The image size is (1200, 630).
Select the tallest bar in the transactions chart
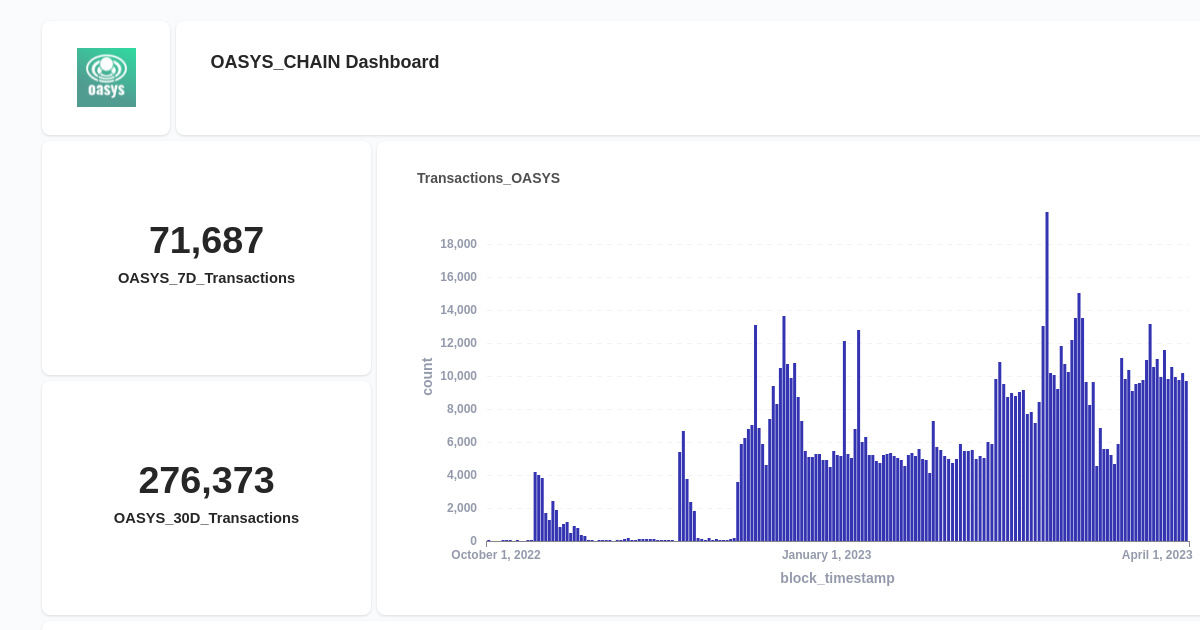click(x=1046, y=375)
